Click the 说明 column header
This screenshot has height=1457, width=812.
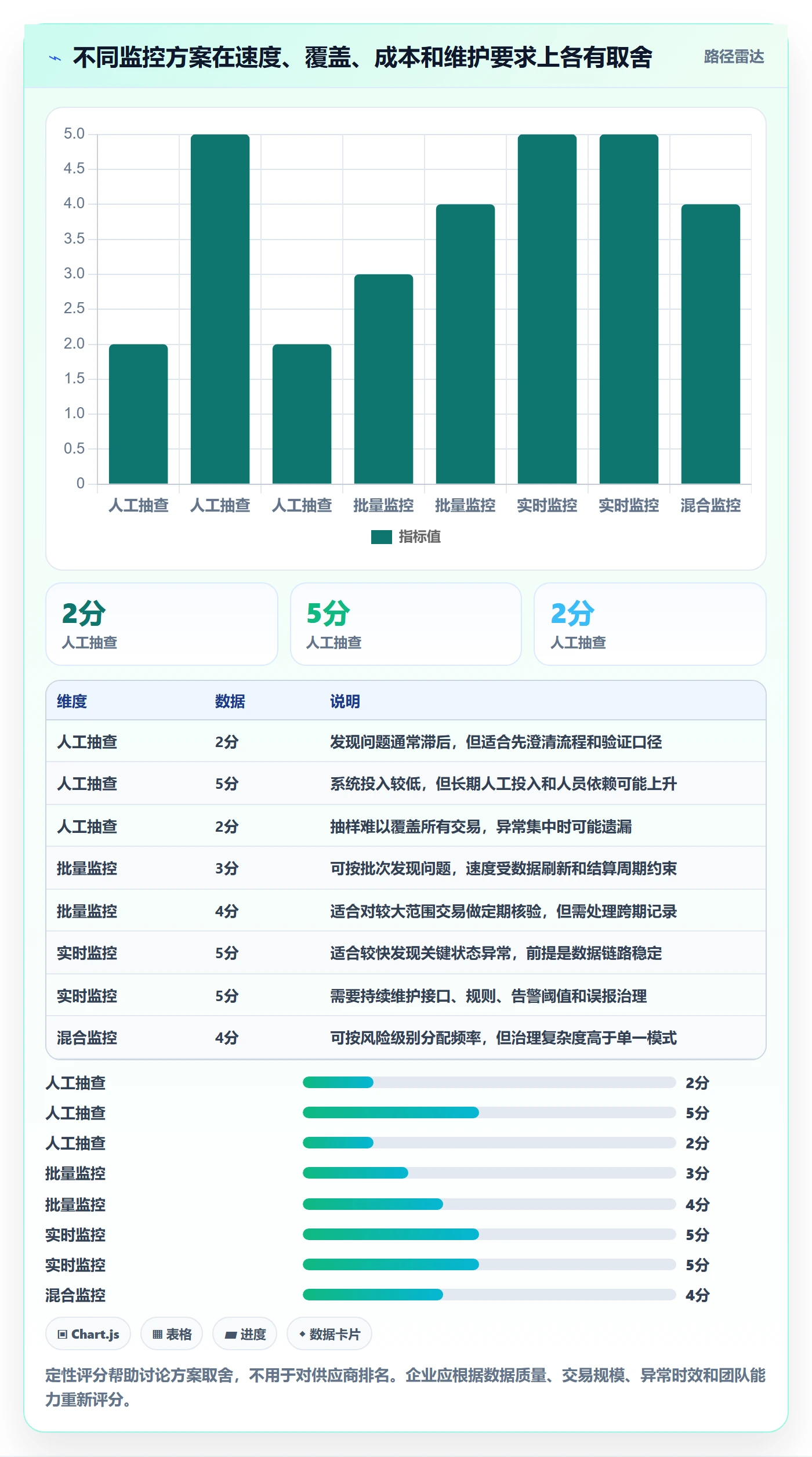click(345, 702)
